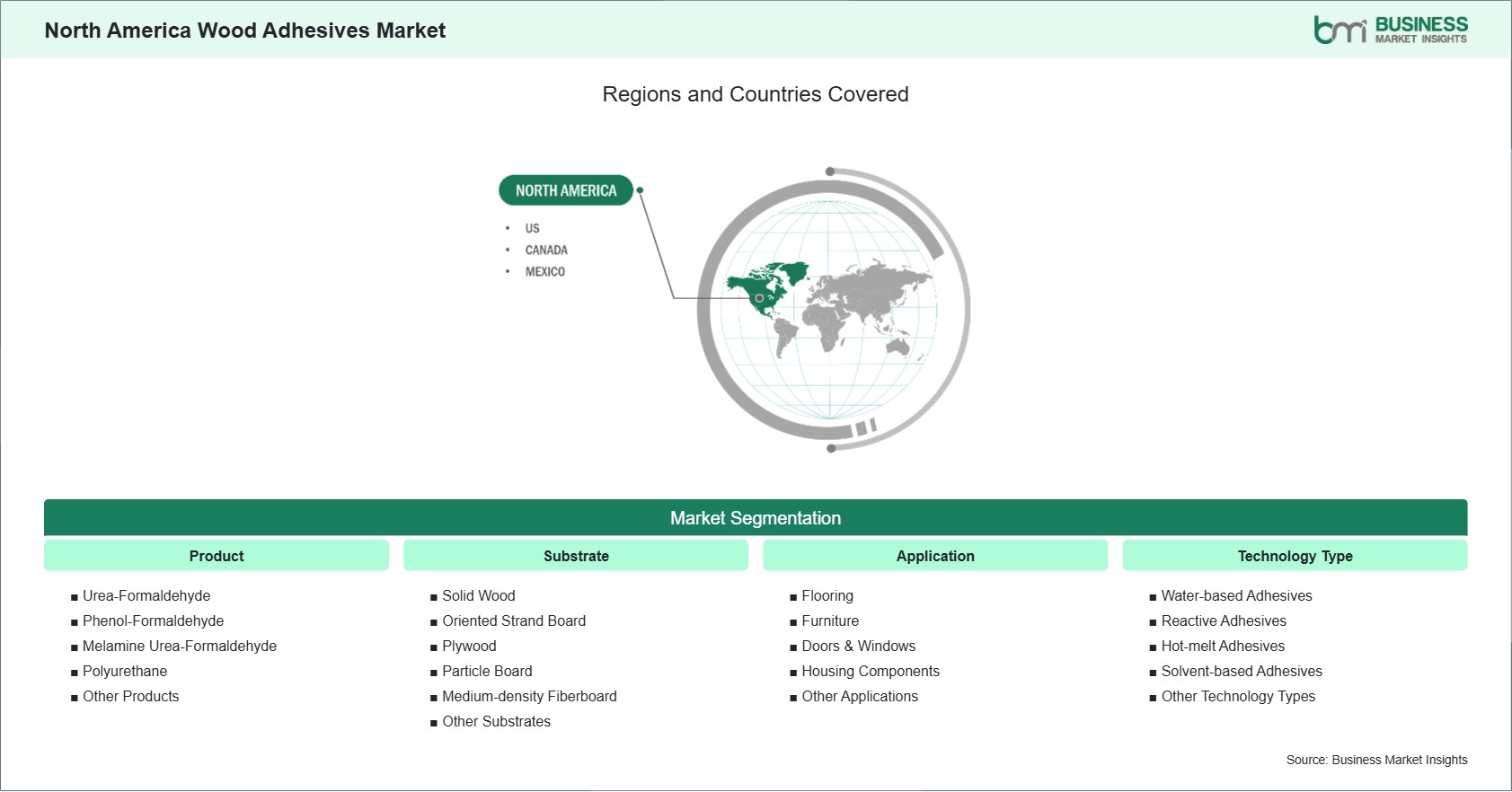Click 'Phenol-Formaldehyde' in Product list

pos(153,620)
